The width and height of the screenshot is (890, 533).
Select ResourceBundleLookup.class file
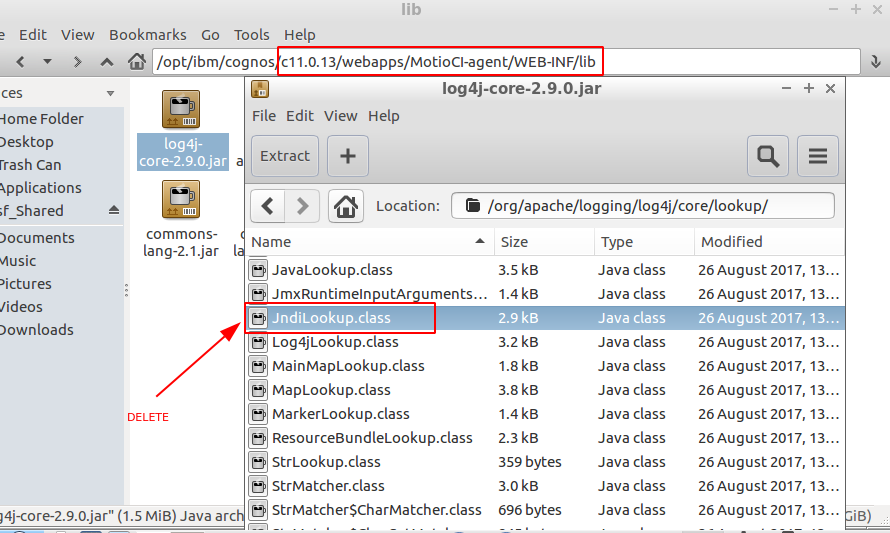pyautogui.click(x=545, y=438)
